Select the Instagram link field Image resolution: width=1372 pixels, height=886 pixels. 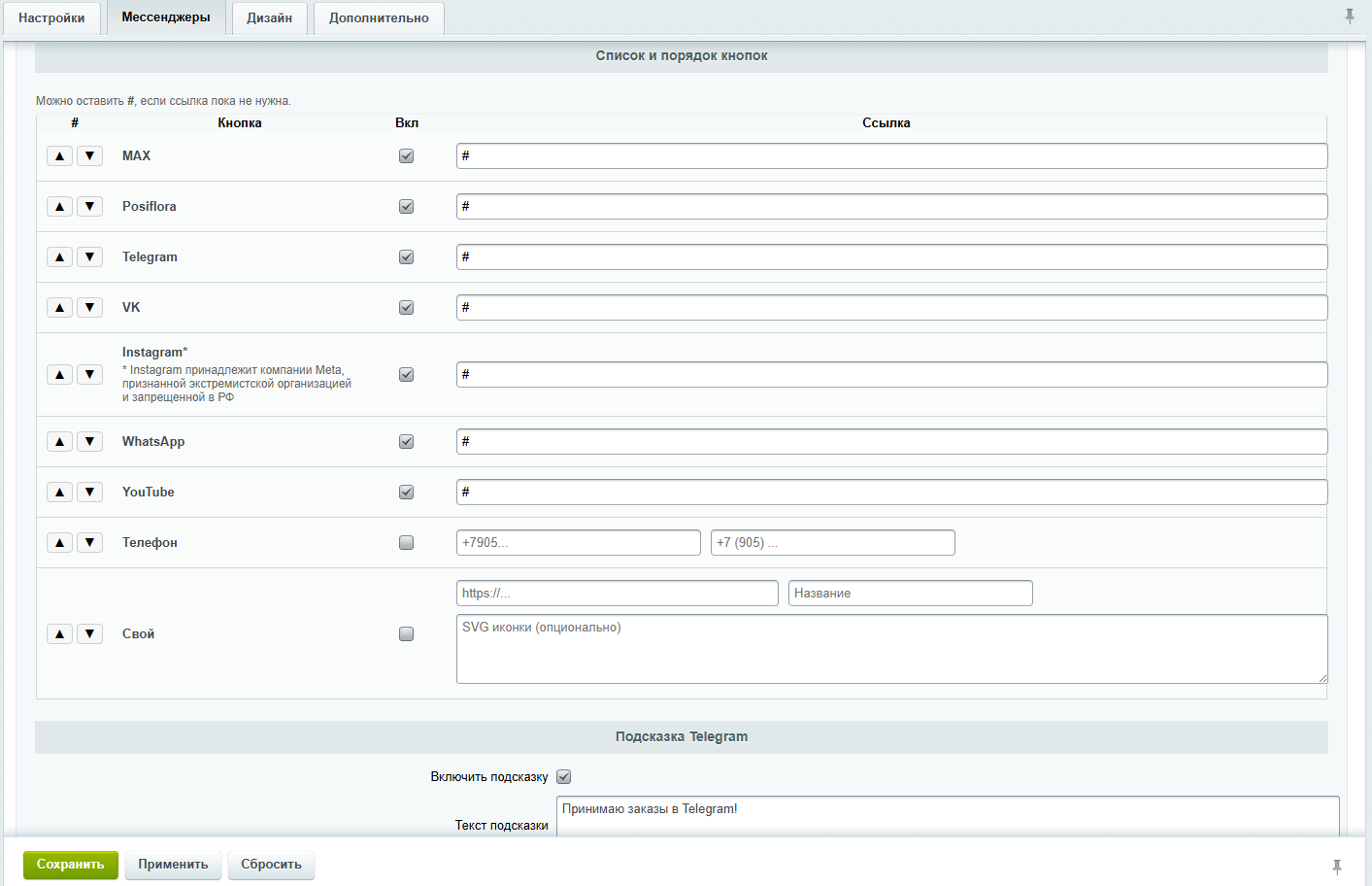pos(892,374)
